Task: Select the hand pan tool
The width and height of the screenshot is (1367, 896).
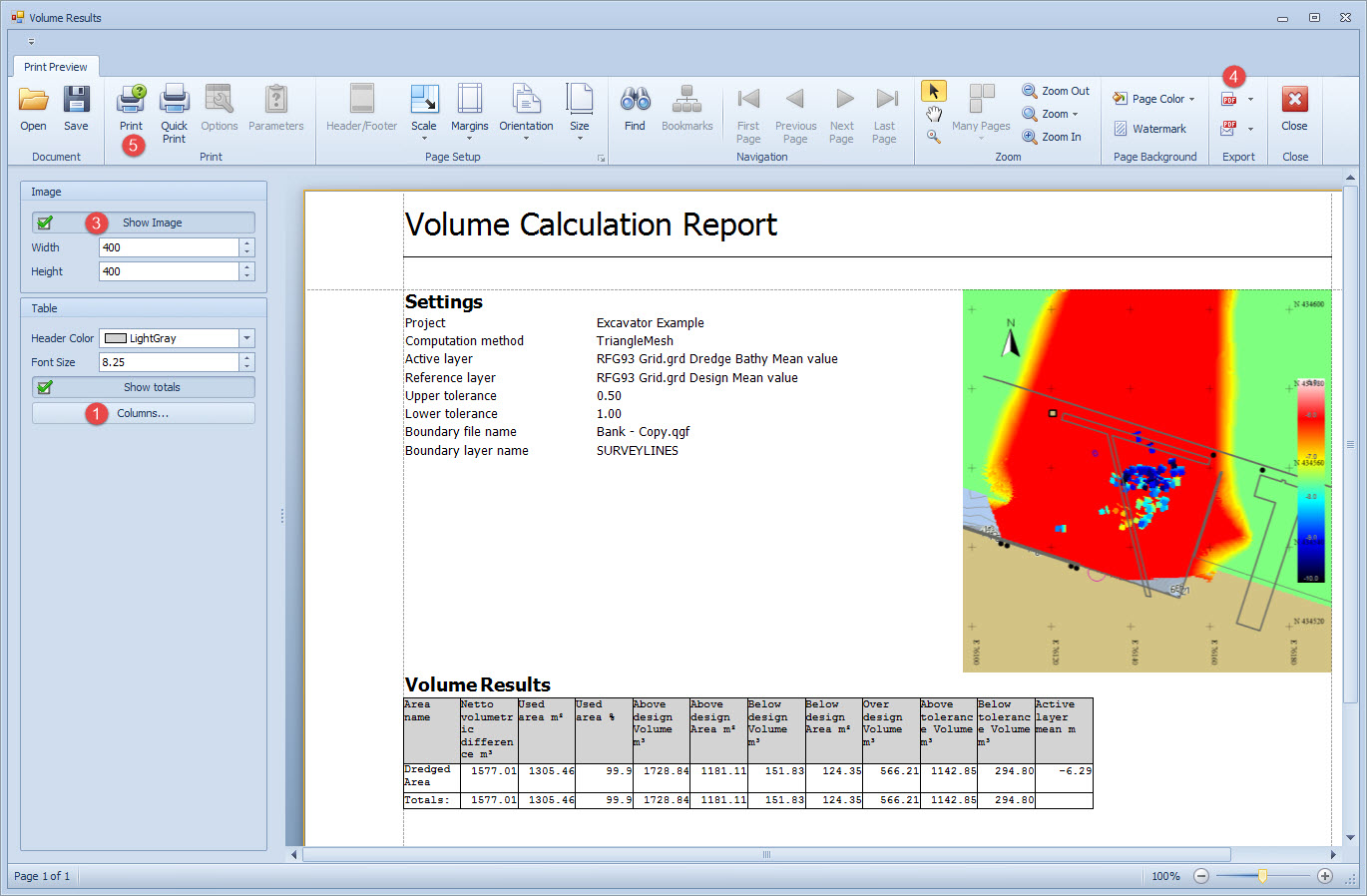Action: point(934,114)
